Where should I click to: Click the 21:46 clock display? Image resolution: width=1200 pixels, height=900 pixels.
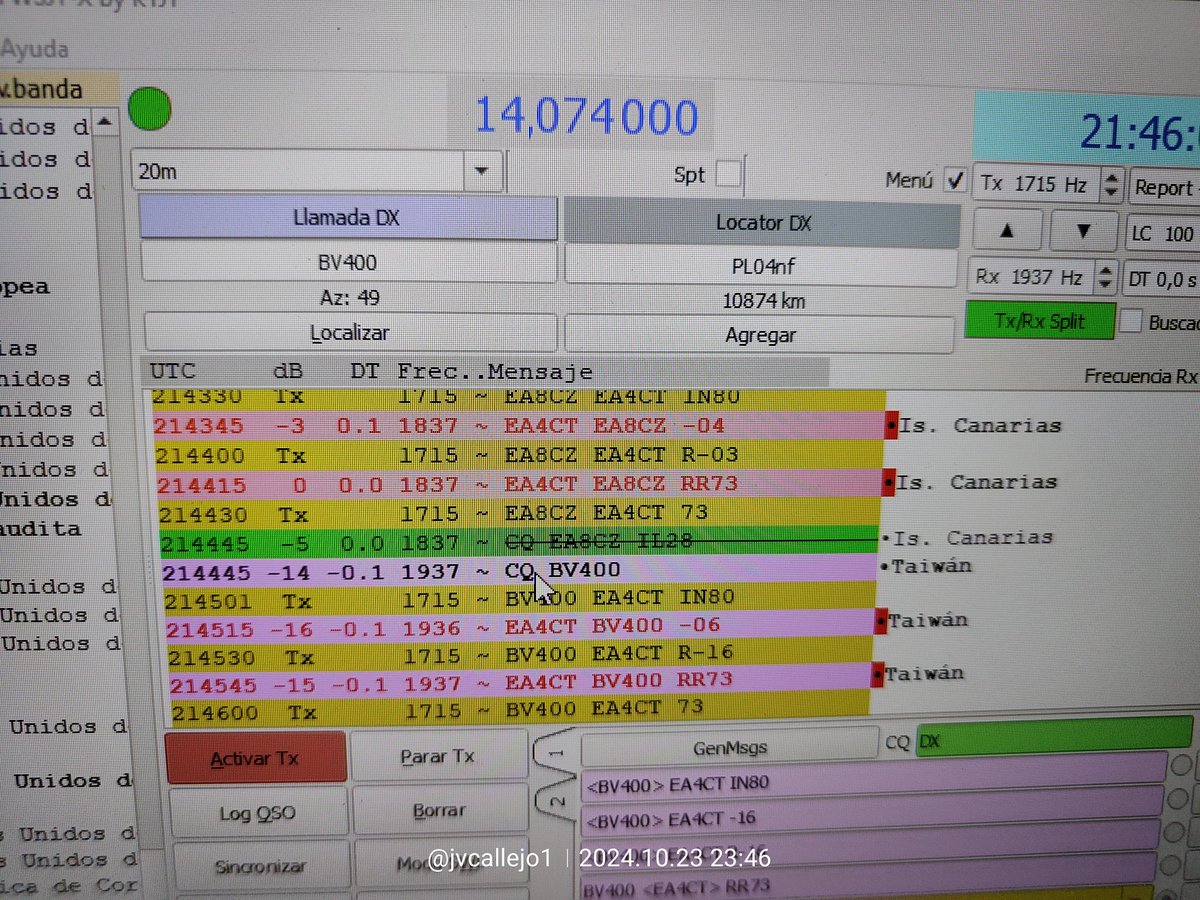1138,131
